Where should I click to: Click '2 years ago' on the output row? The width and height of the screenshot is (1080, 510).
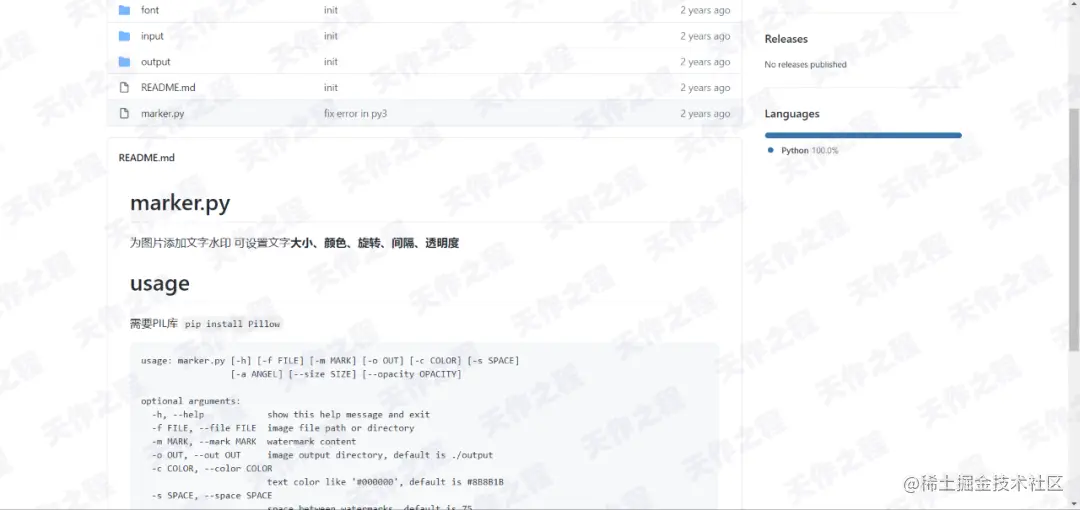click(705, 62)
